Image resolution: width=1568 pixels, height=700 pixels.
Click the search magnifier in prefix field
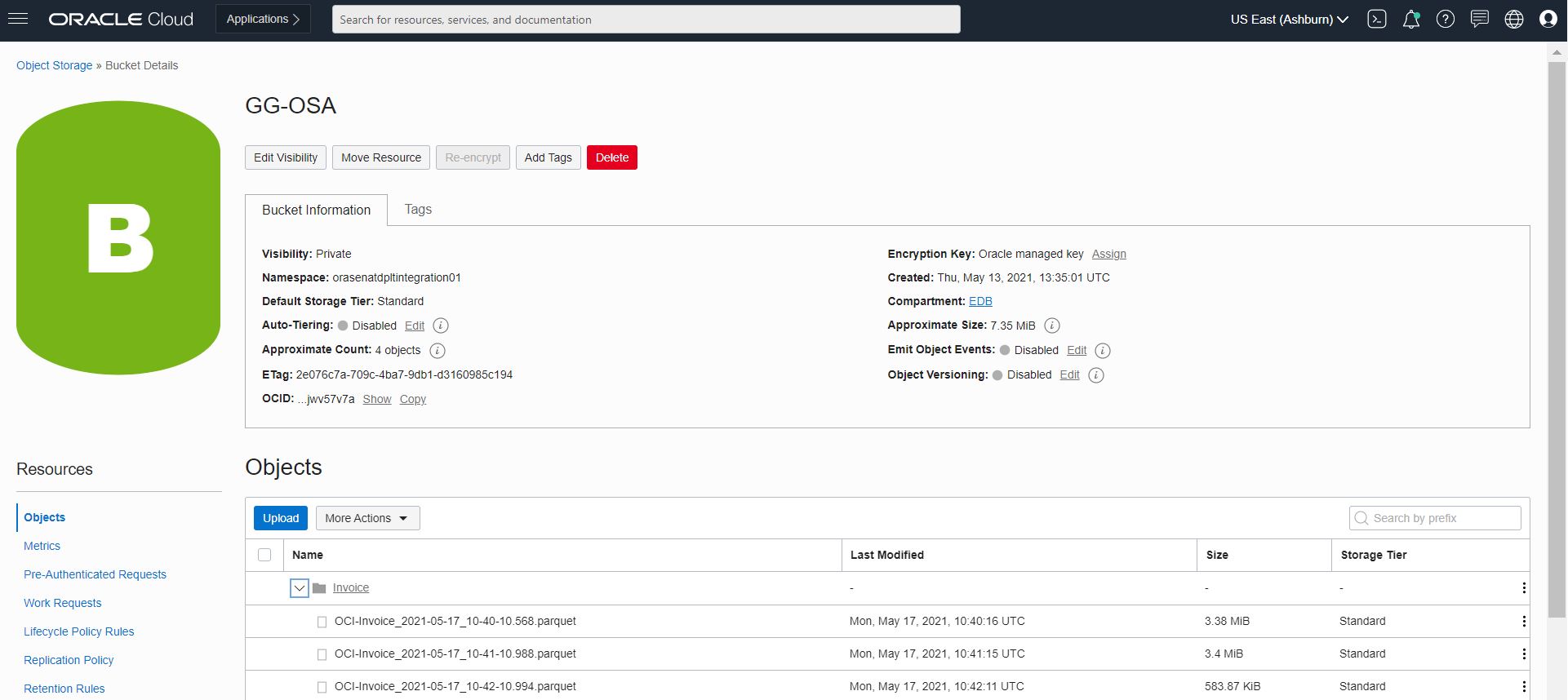[x=1361, y=518]
